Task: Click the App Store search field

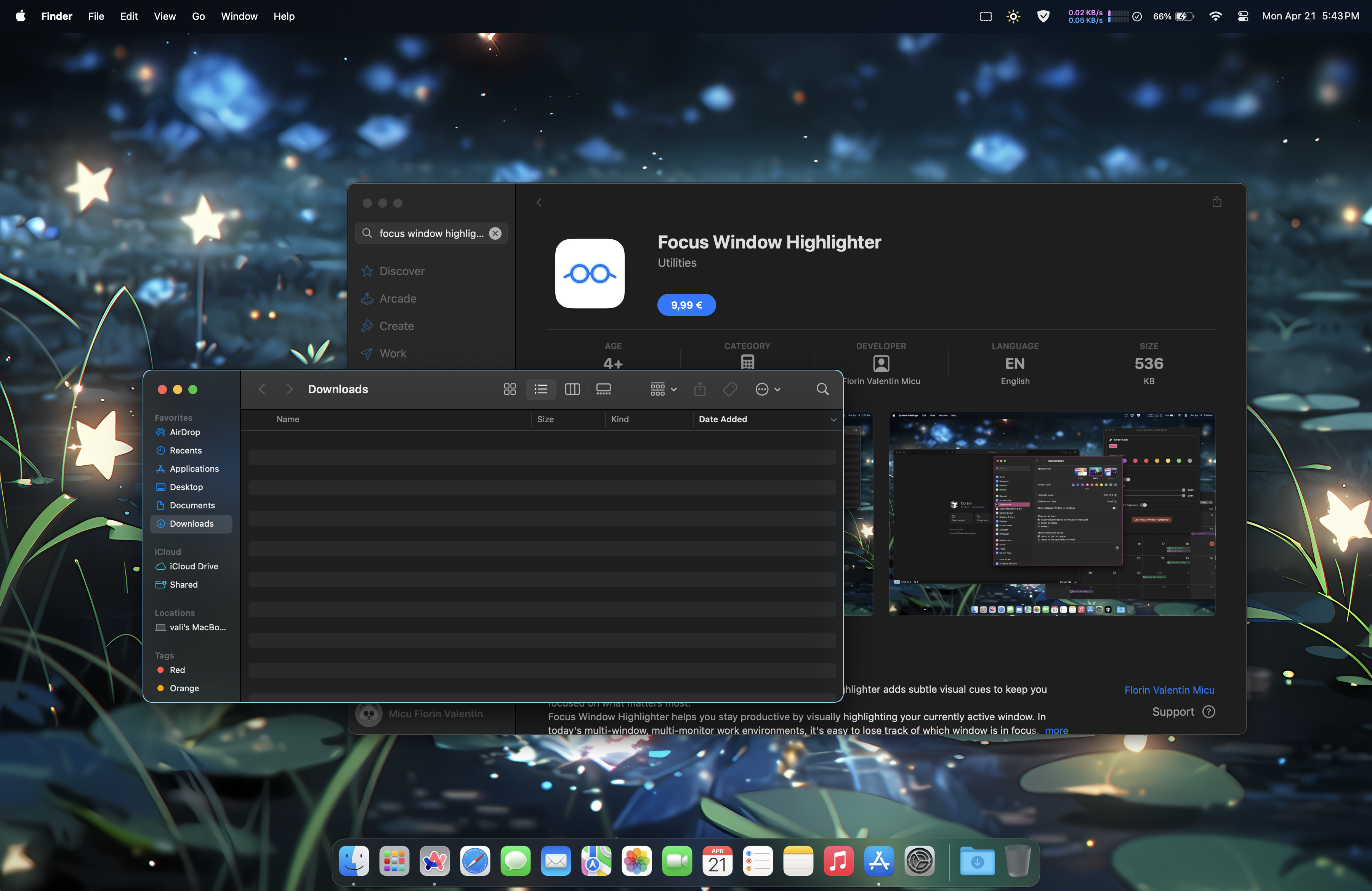Action: coord(431,233)
